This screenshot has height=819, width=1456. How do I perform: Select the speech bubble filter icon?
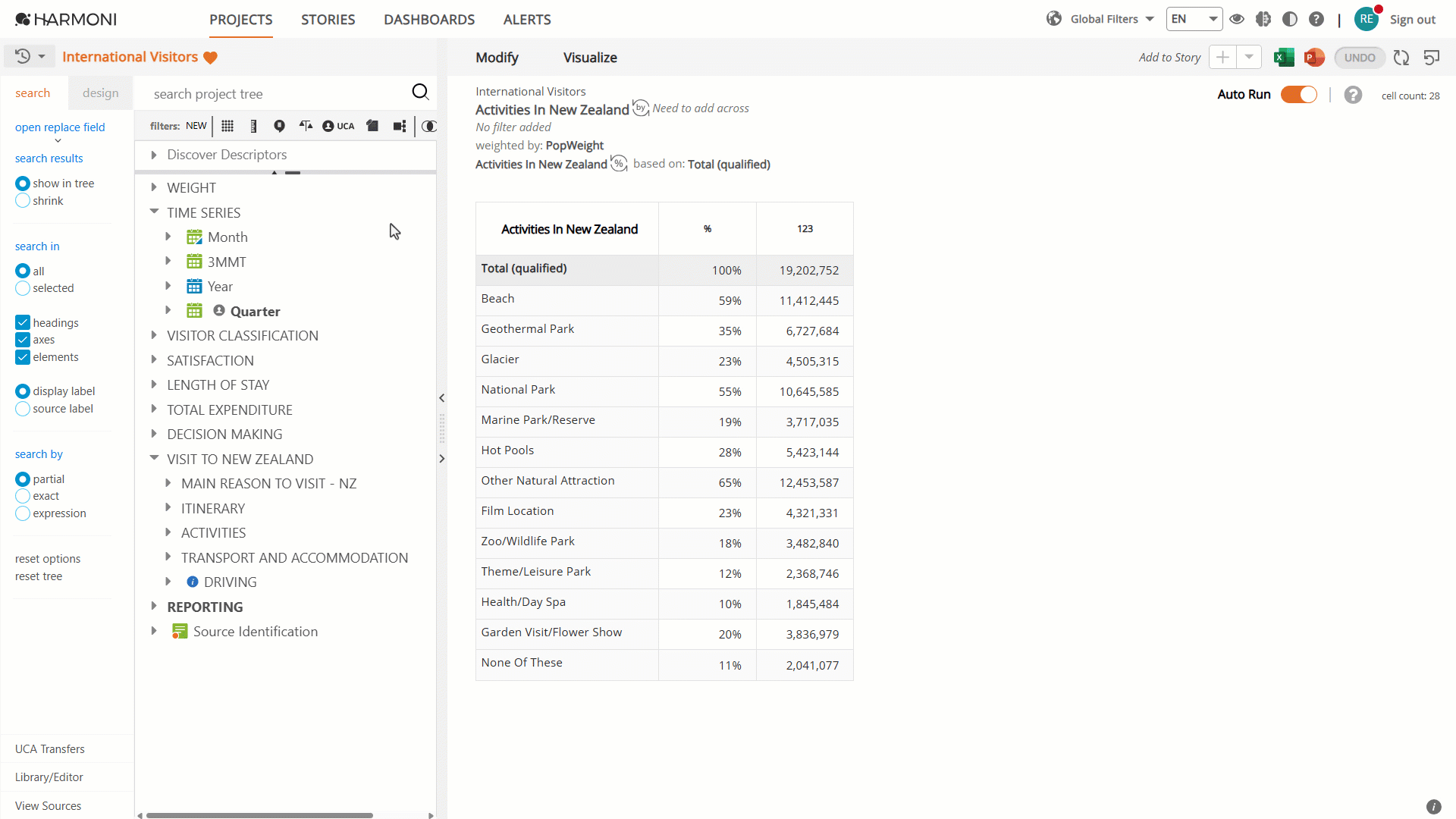(x=279, y=126)
